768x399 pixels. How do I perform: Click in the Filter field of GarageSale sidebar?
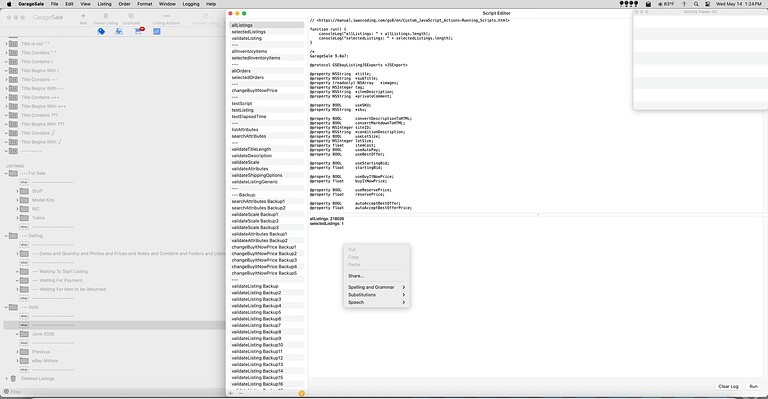click(115, 392)
